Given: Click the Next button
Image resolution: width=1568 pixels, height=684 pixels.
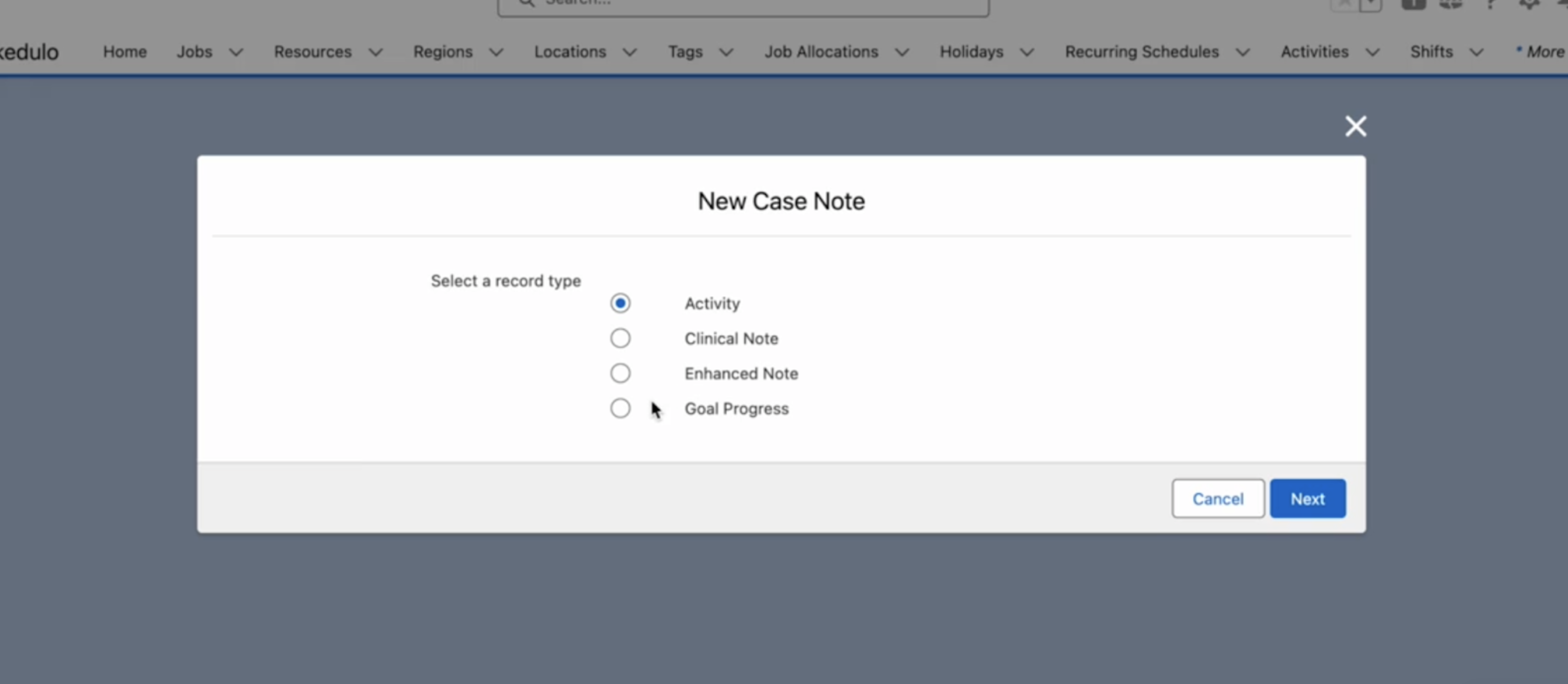Looking at the screenshot, I should [x=1307, y=498].
